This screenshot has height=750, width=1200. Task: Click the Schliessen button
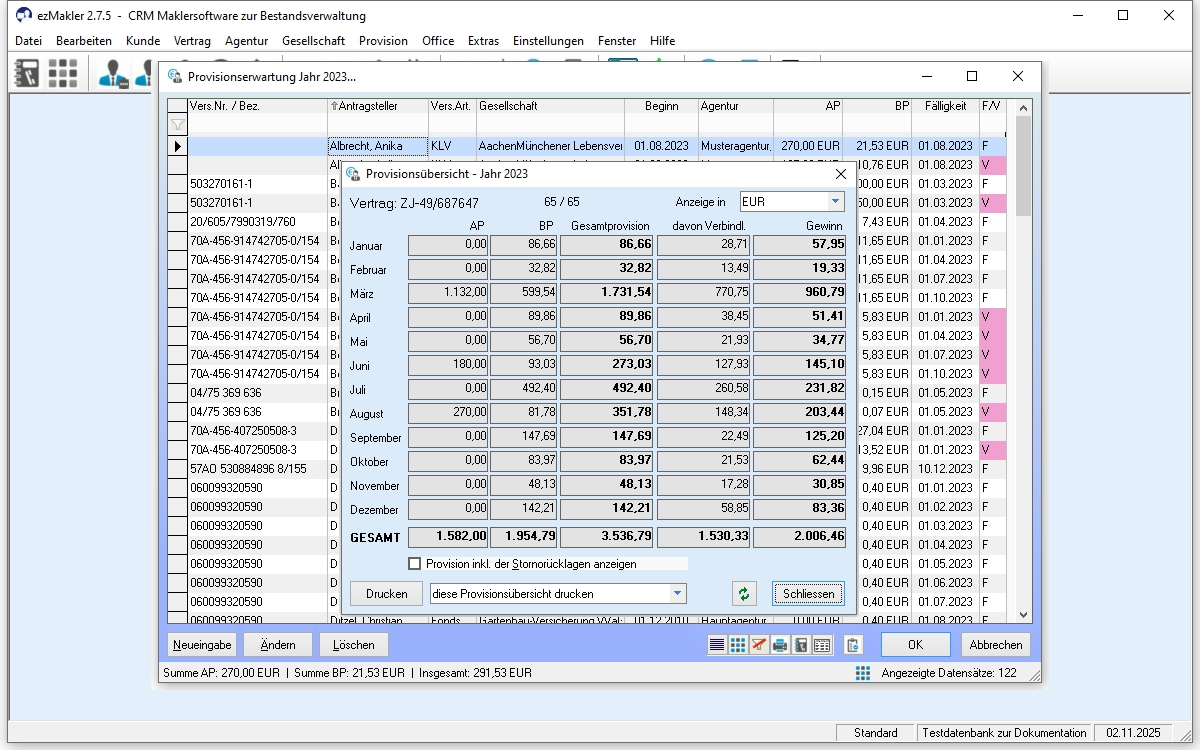(808, 594)
